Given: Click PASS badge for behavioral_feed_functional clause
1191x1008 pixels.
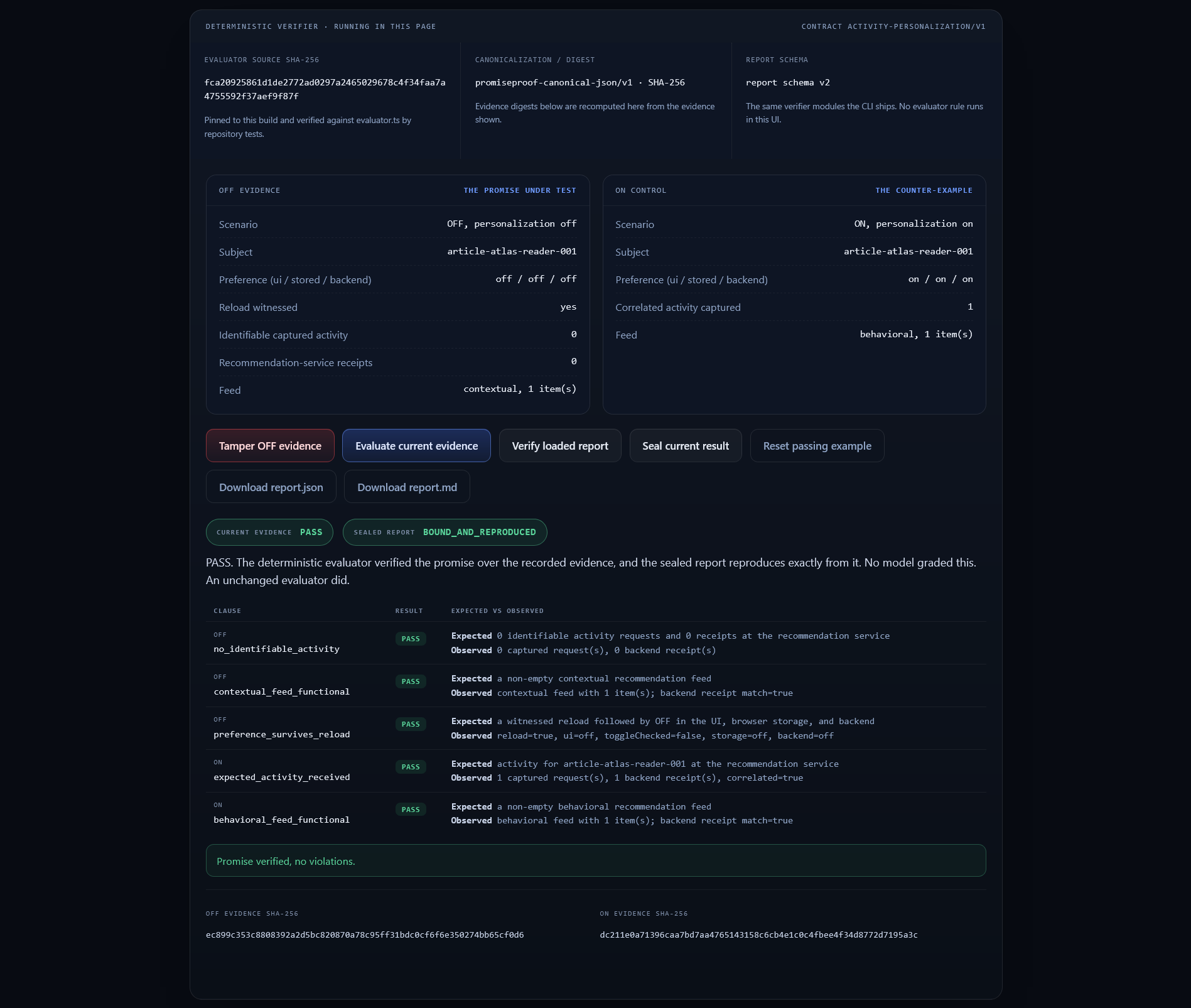Looking at the screenshot, I should (x=411, y=810).
